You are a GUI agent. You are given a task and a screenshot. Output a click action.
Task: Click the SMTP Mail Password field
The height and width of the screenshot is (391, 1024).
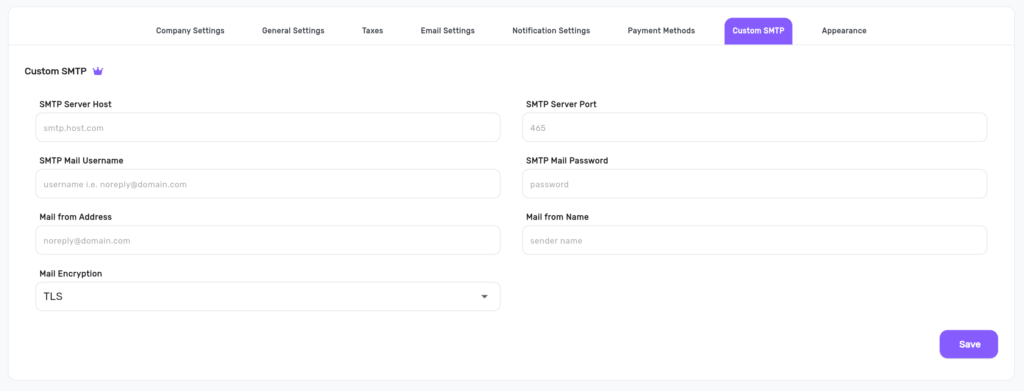[x=754, y=184]
